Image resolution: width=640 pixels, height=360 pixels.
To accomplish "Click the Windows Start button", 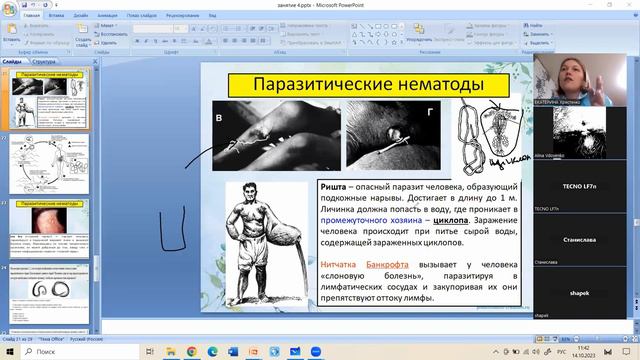I will pyautogui.click(x=10, y=351).
